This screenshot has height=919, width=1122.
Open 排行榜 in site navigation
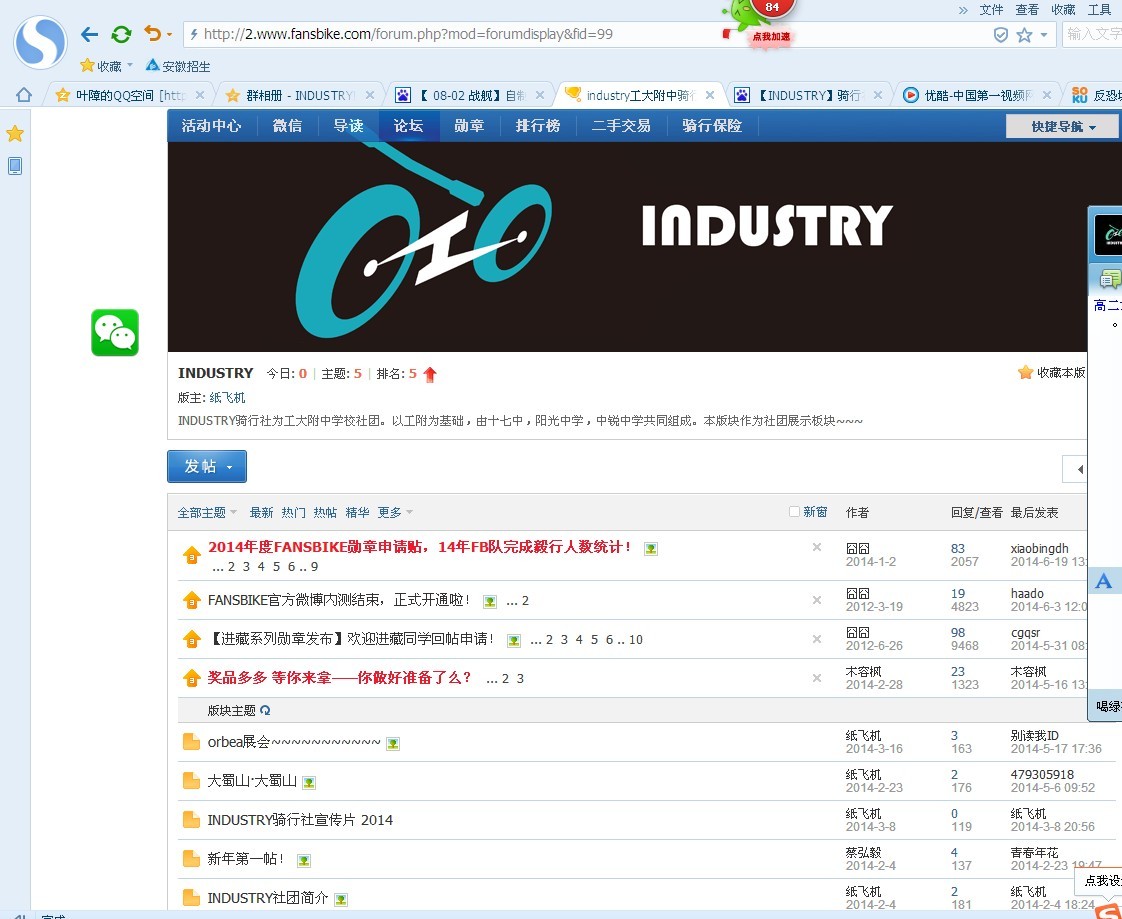click(x=537, y=126)
